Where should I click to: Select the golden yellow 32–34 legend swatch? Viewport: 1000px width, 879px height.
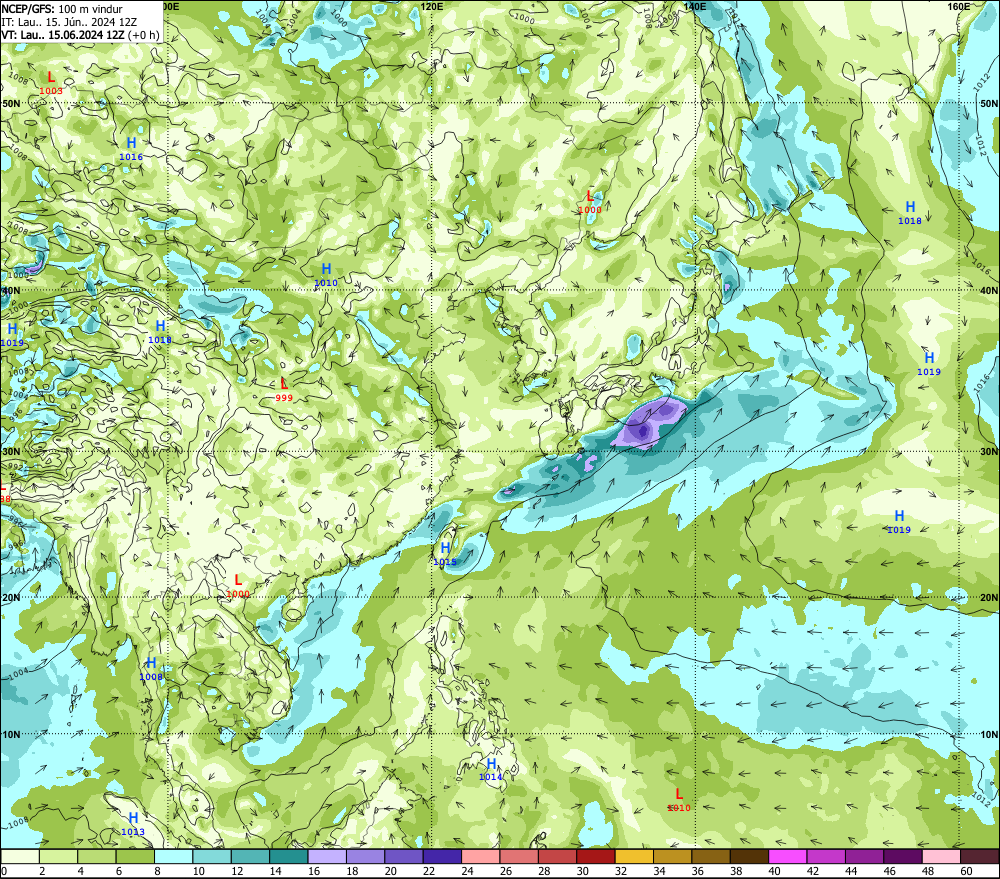tap(635, 856)
